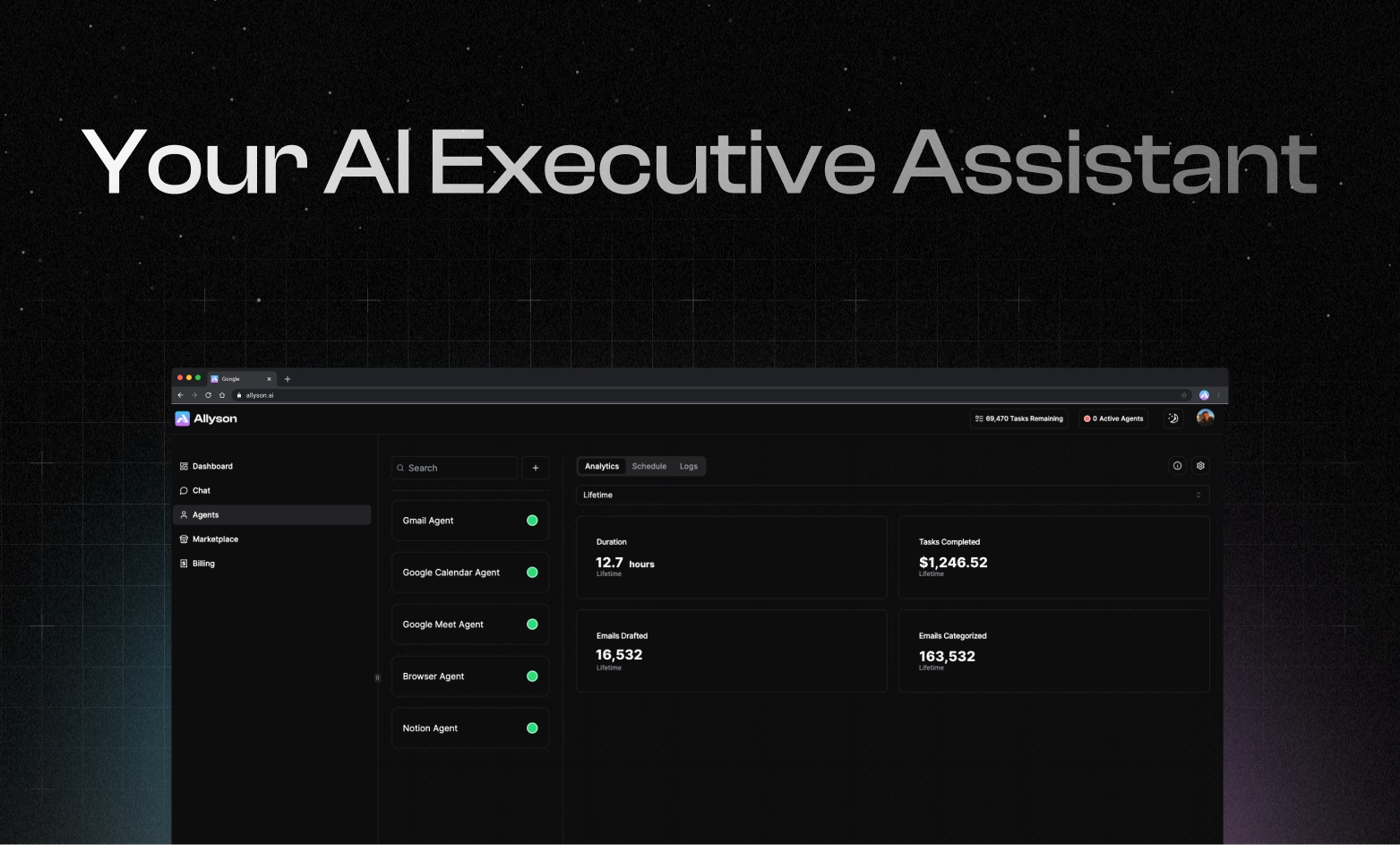1400x845 pixels.
Task: Click the plus button to add agent
Action: coord(536,468)
